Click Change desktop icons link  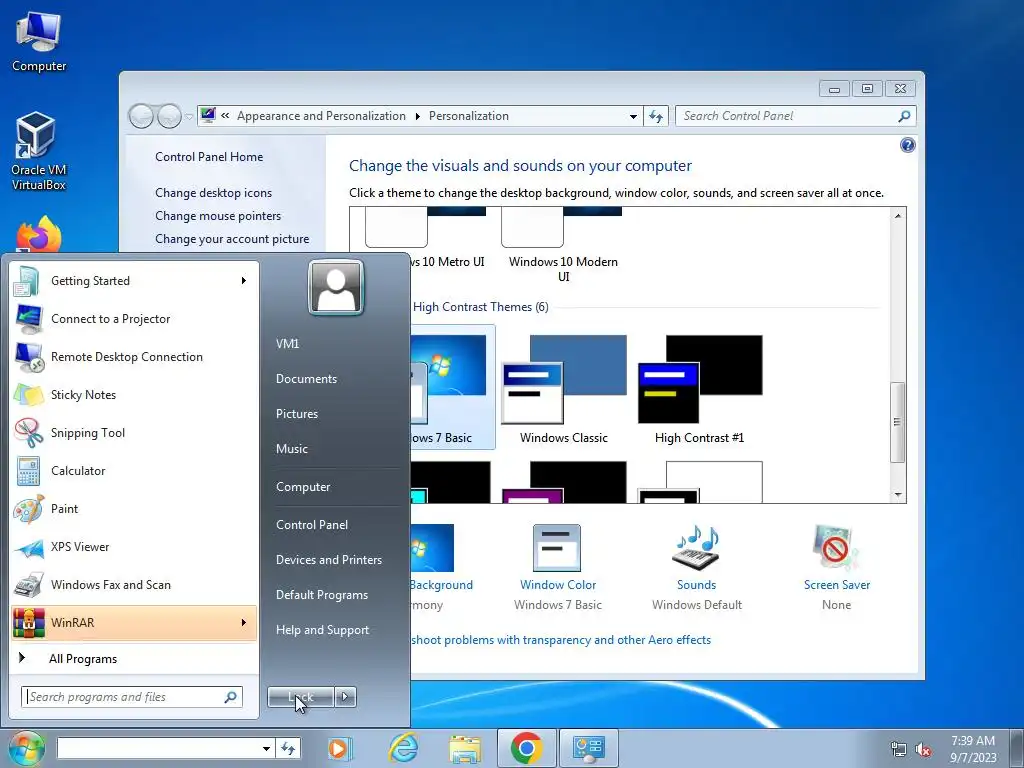[214, 193]
